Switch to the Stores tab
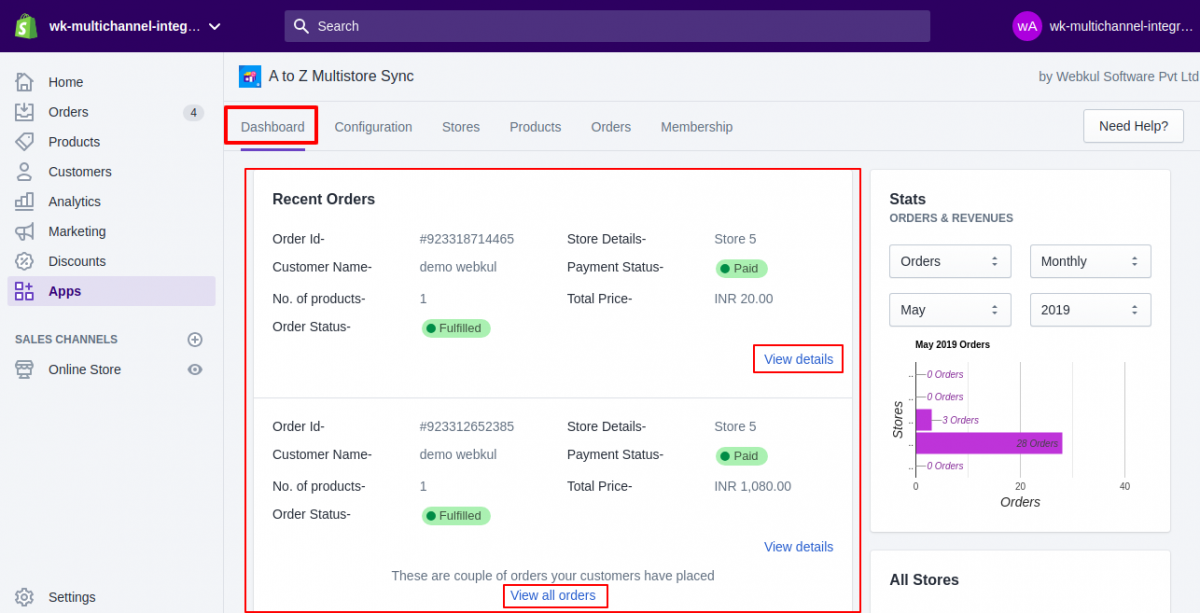The width and height of the screenshot is (1200, 613). 461,127
